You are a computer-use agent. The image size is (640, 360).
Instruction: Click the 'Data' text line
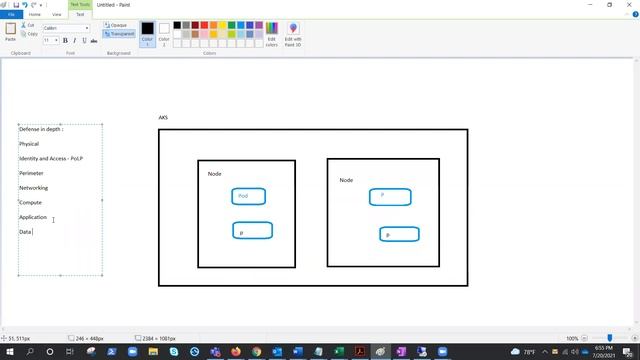point(25,232)
